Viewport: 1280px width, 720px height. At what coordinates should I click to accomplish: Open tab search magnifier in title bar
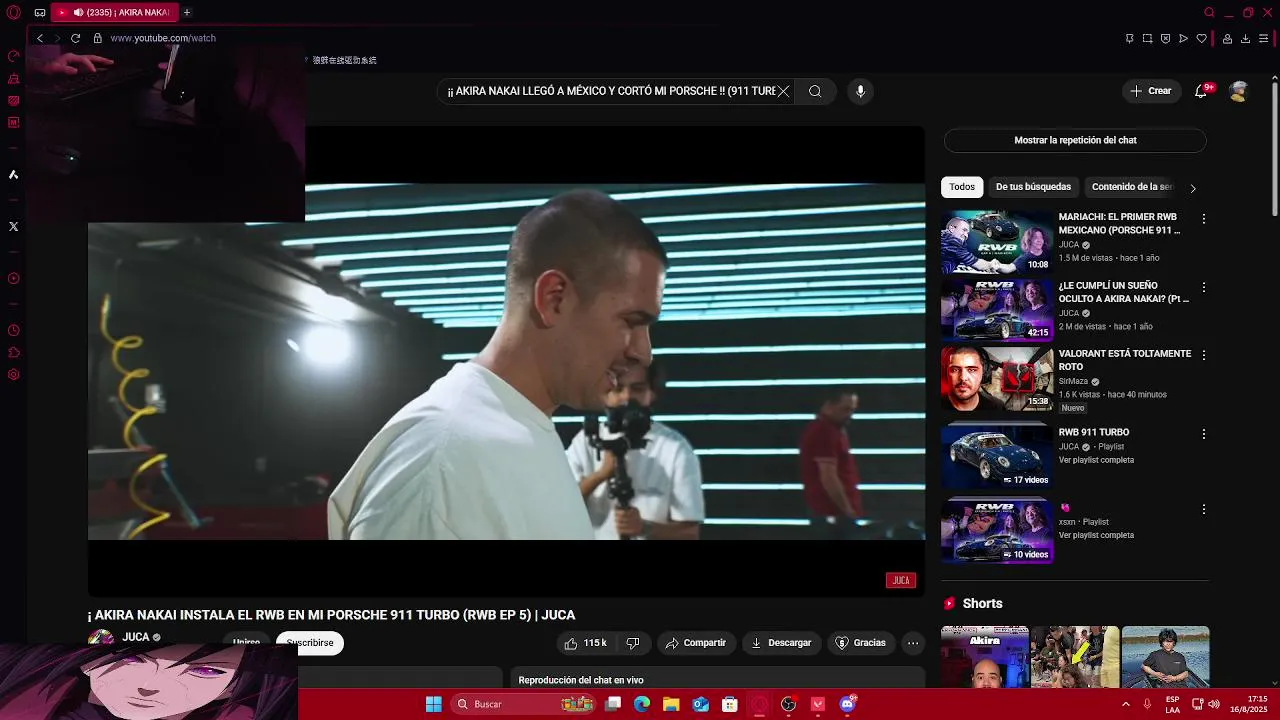pos(1209,12)
